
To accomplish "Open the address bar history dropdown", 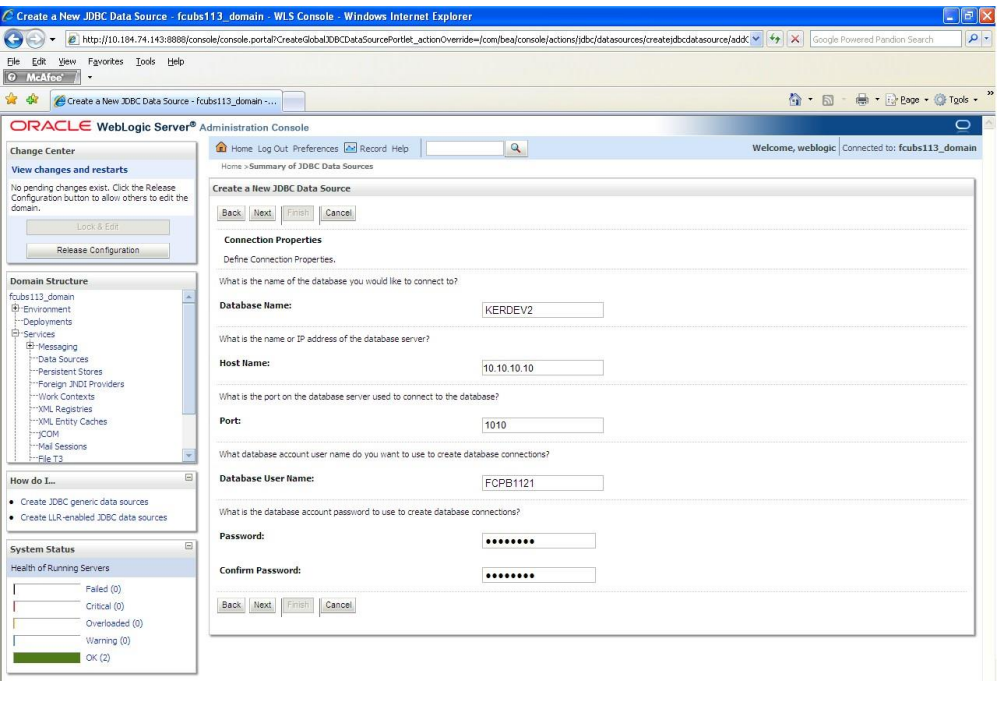I will pyautogui.click(x=756, y=40).
